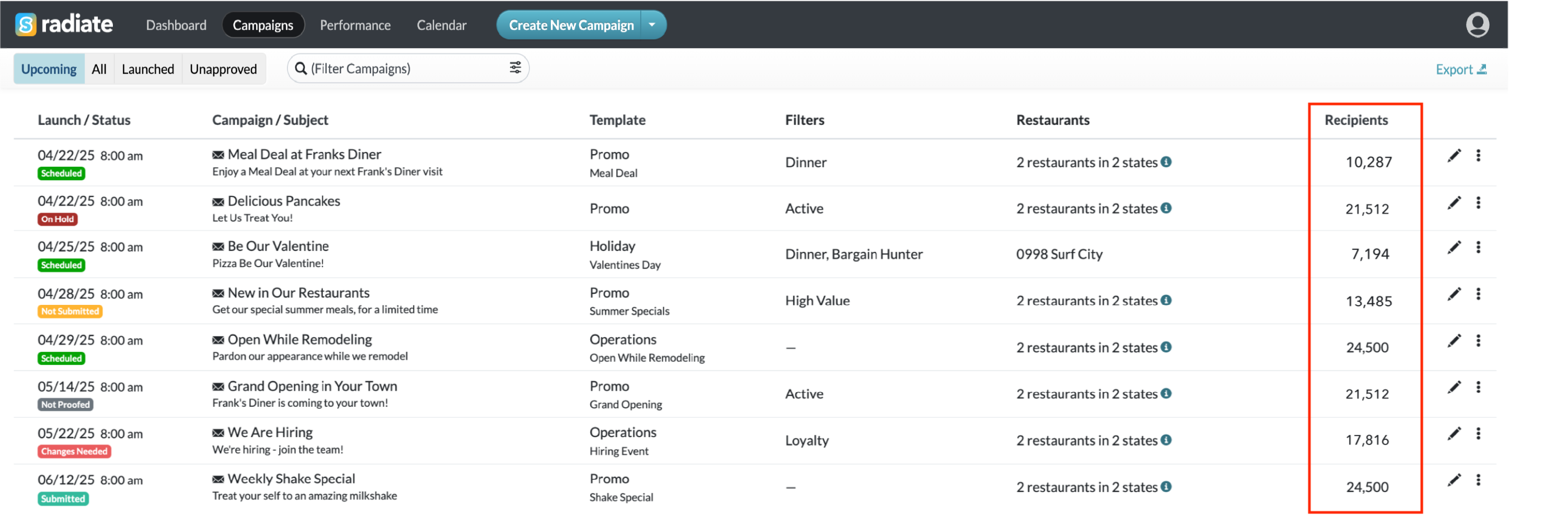Open more options for Open While Remodeling
This screenshot has height=523, width=1568.
[x=1479, y=341]
